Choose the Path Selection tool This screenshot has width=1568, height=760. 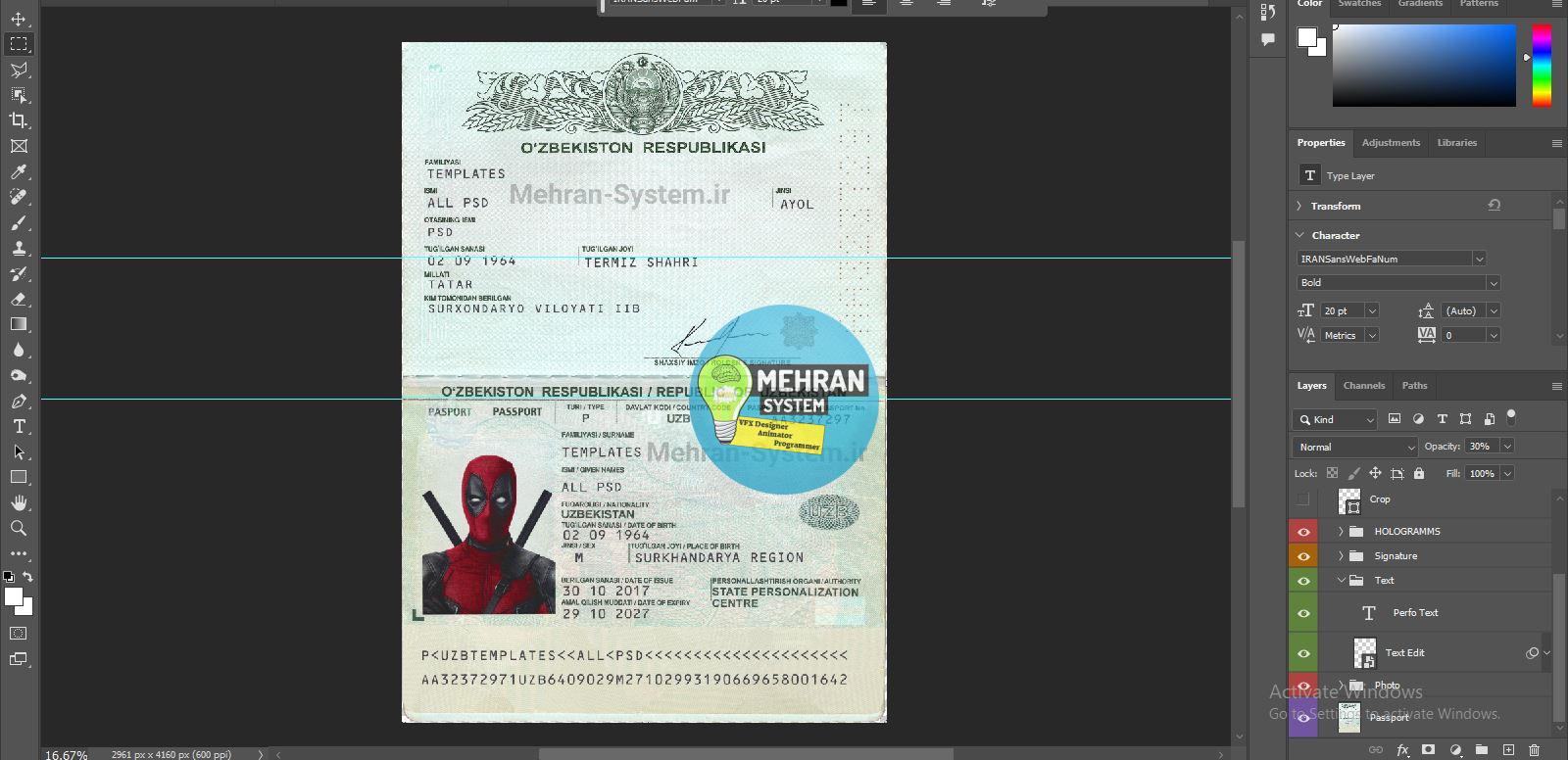pyautogui.click(x=19, y=451)
